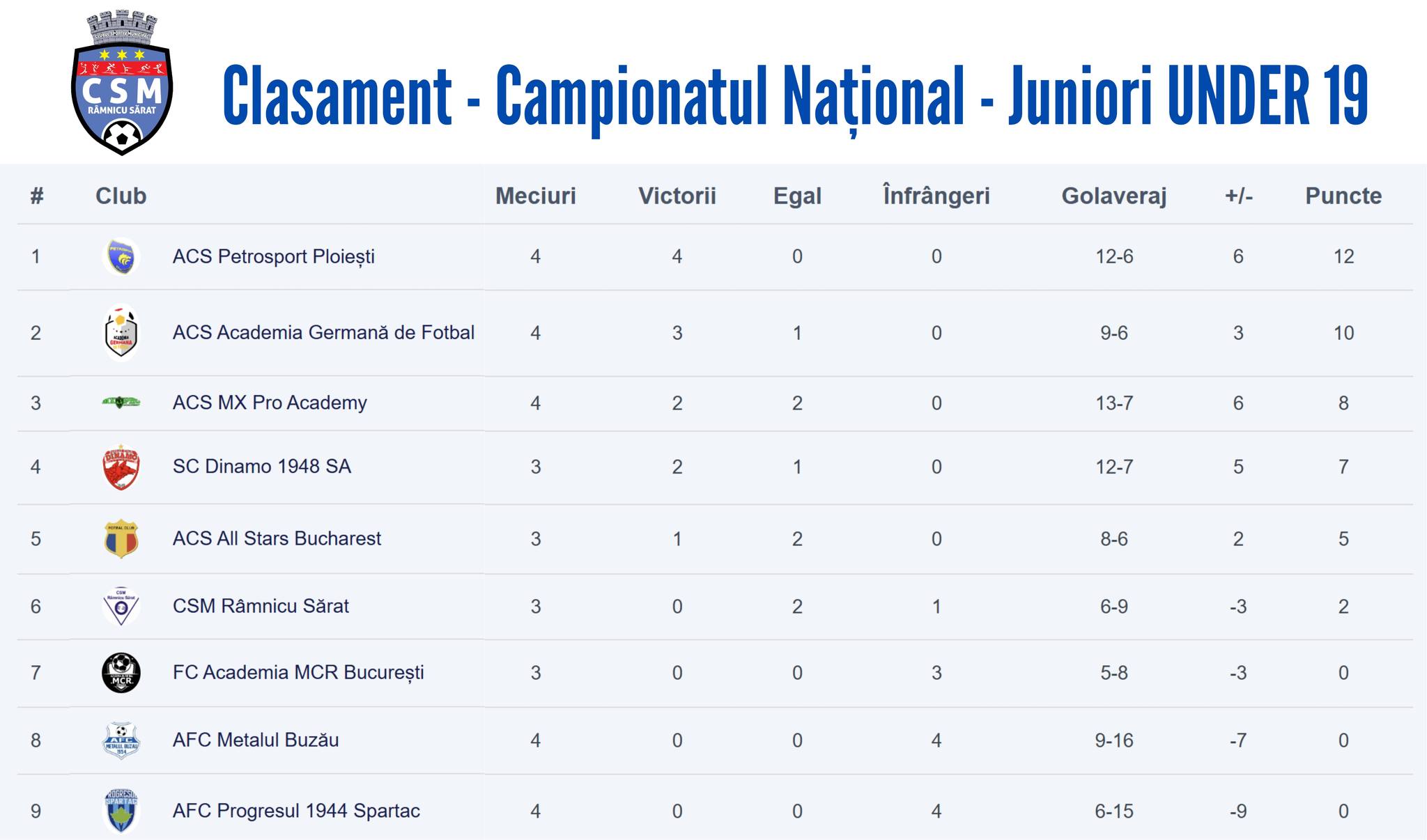Click the Academia Germană de Fotbal crest
The height and width of the screenshot is (840, 1427).
click(x=121, y=333)
